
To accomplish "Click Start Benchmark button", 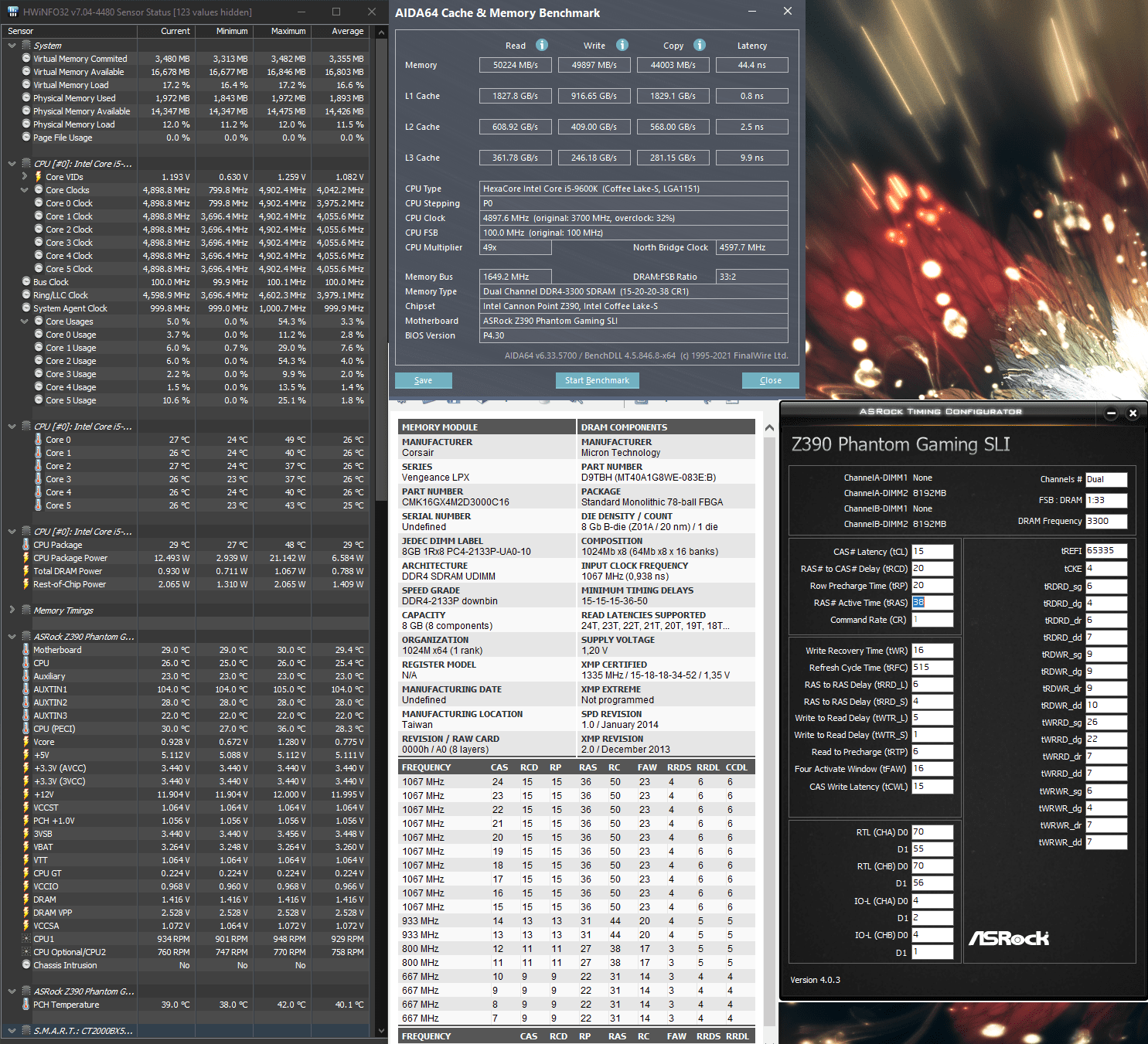I will 597,380.
